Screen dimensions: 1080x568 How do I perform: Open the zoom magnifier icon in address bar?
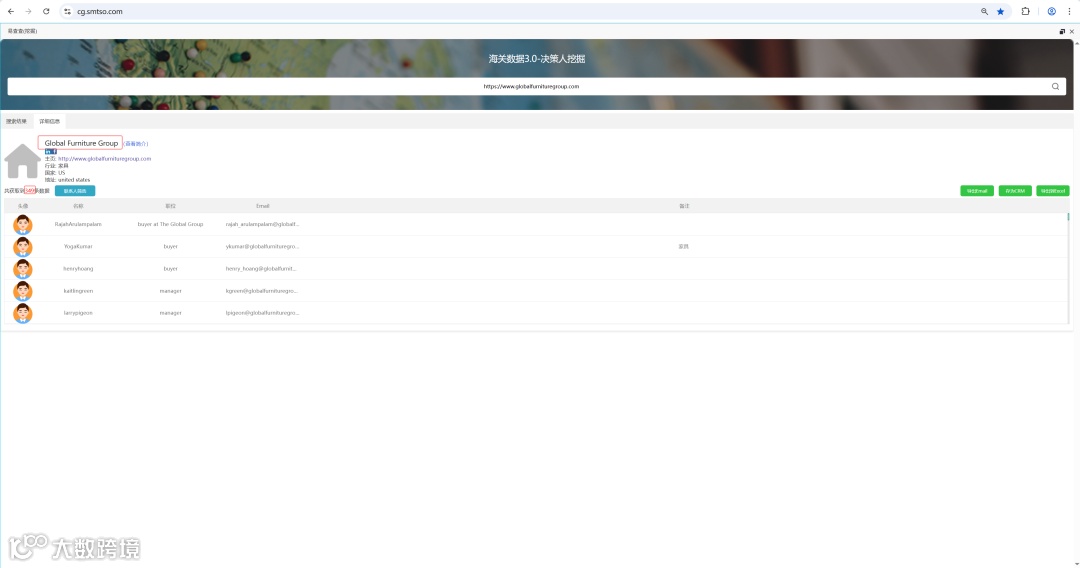pyautogui.click(x=984, y=11)
